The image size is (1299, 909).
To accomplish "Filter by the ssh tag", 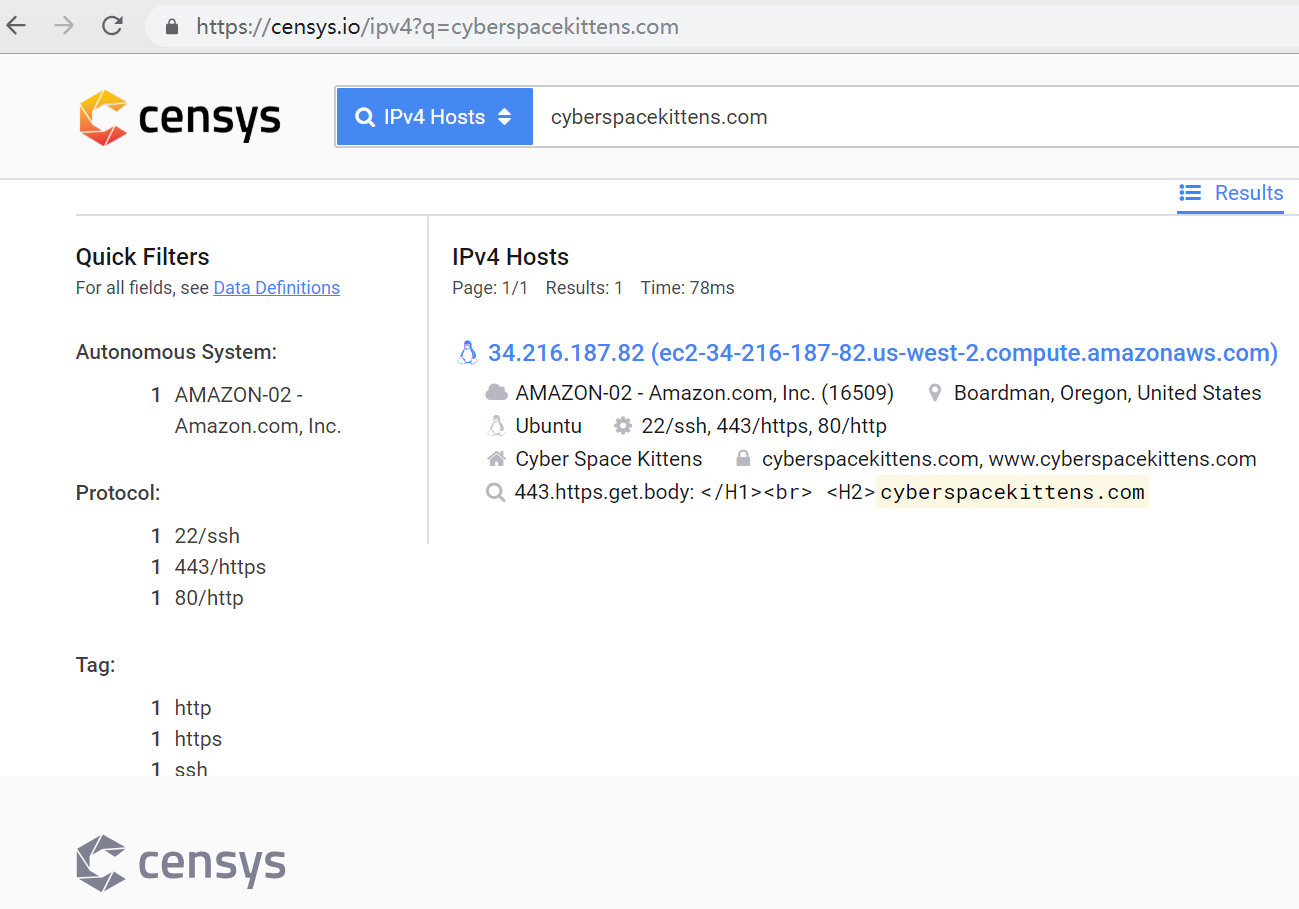I will pyautogui.click(x=191, y=768).
